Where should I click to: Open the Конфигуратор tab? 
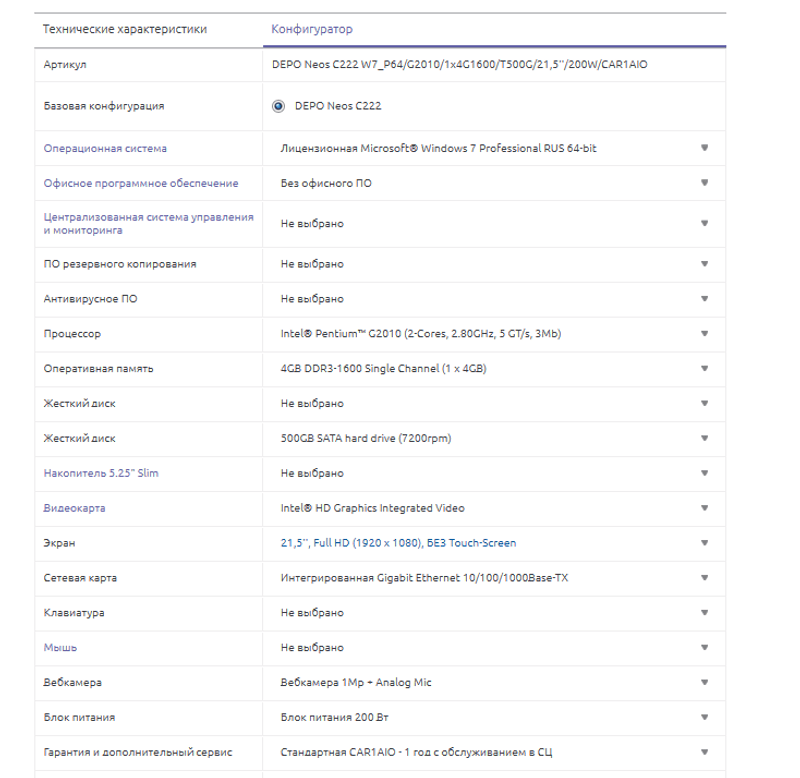click(312, 29)
